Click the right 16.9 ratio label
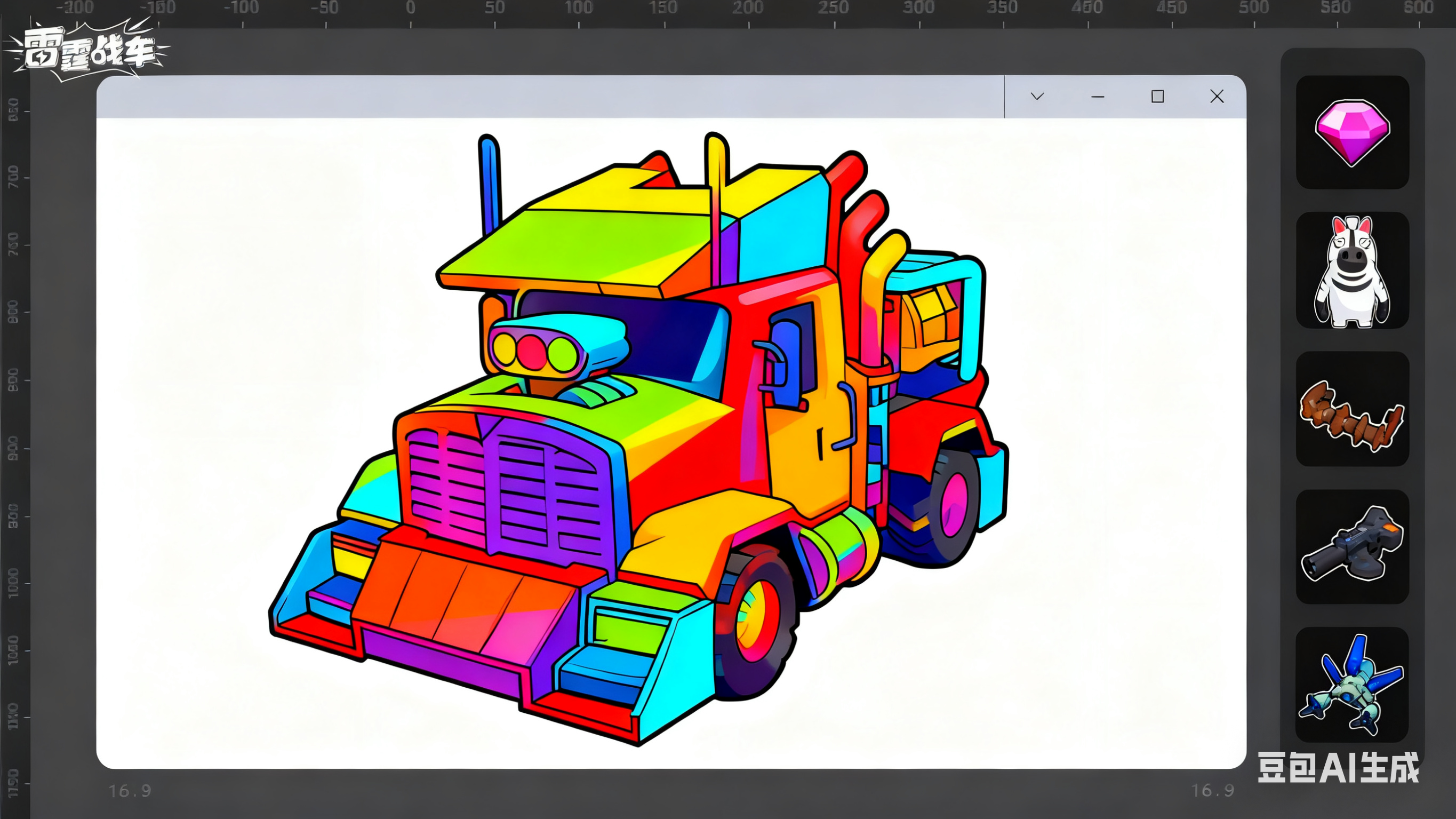Screen dimensions: 1456x819 coord(1212,790)
